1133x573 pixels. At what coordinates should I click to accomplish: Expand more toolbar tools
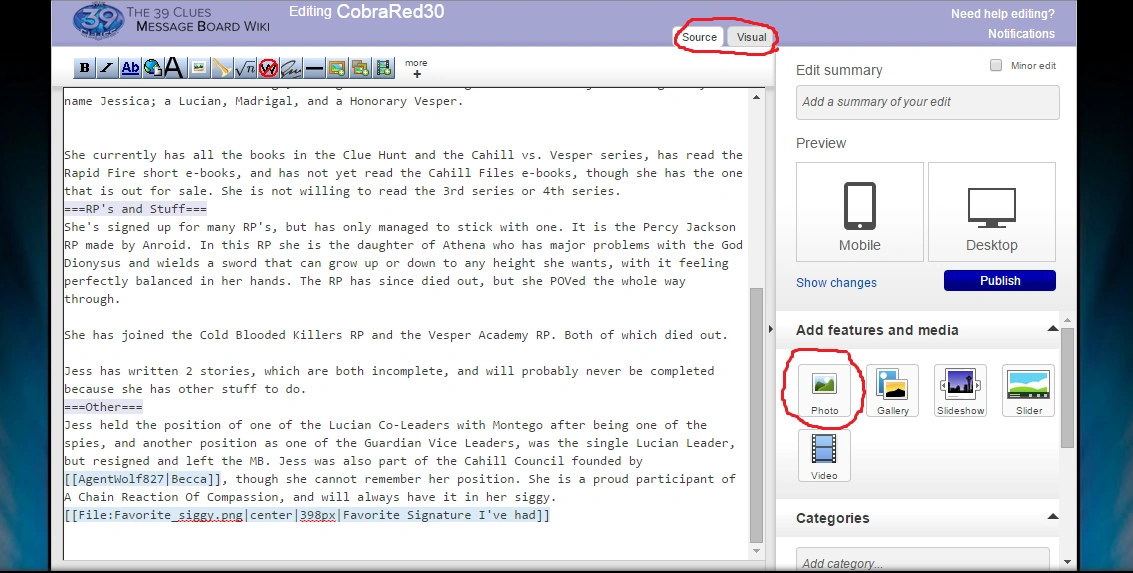tap(416, 69)
